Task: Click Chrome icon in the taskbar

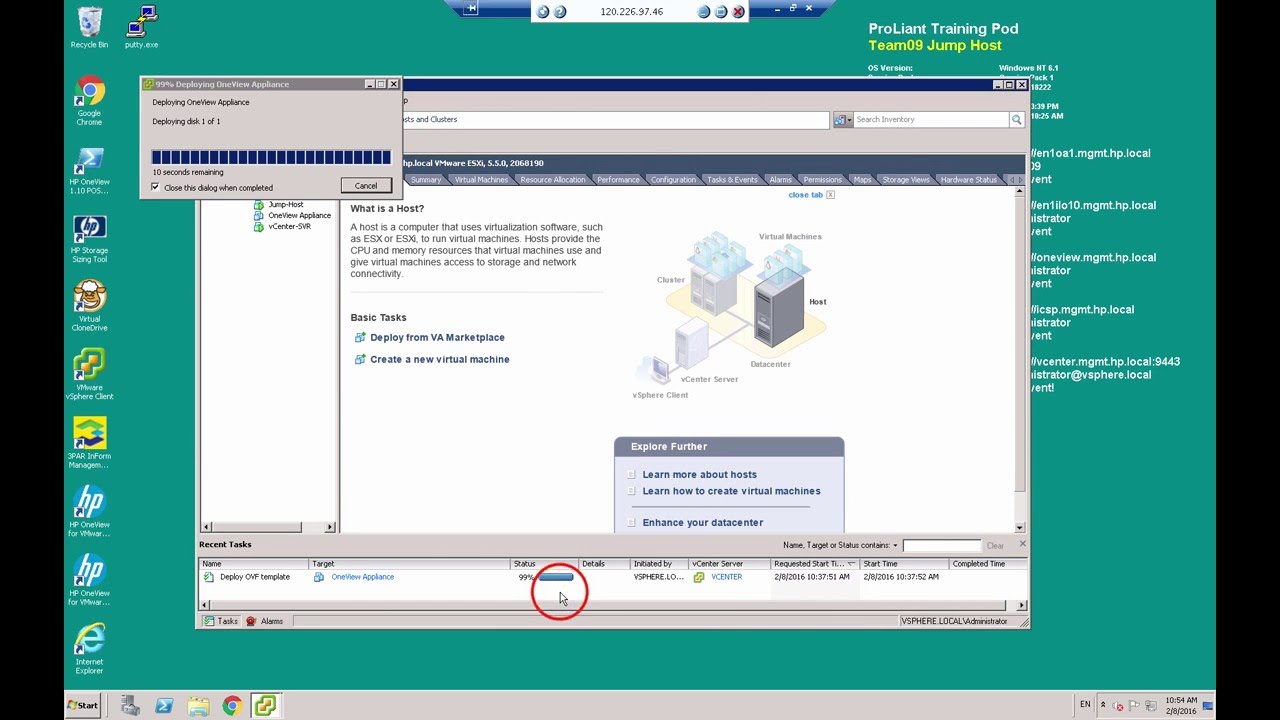Action: point(232,705)
